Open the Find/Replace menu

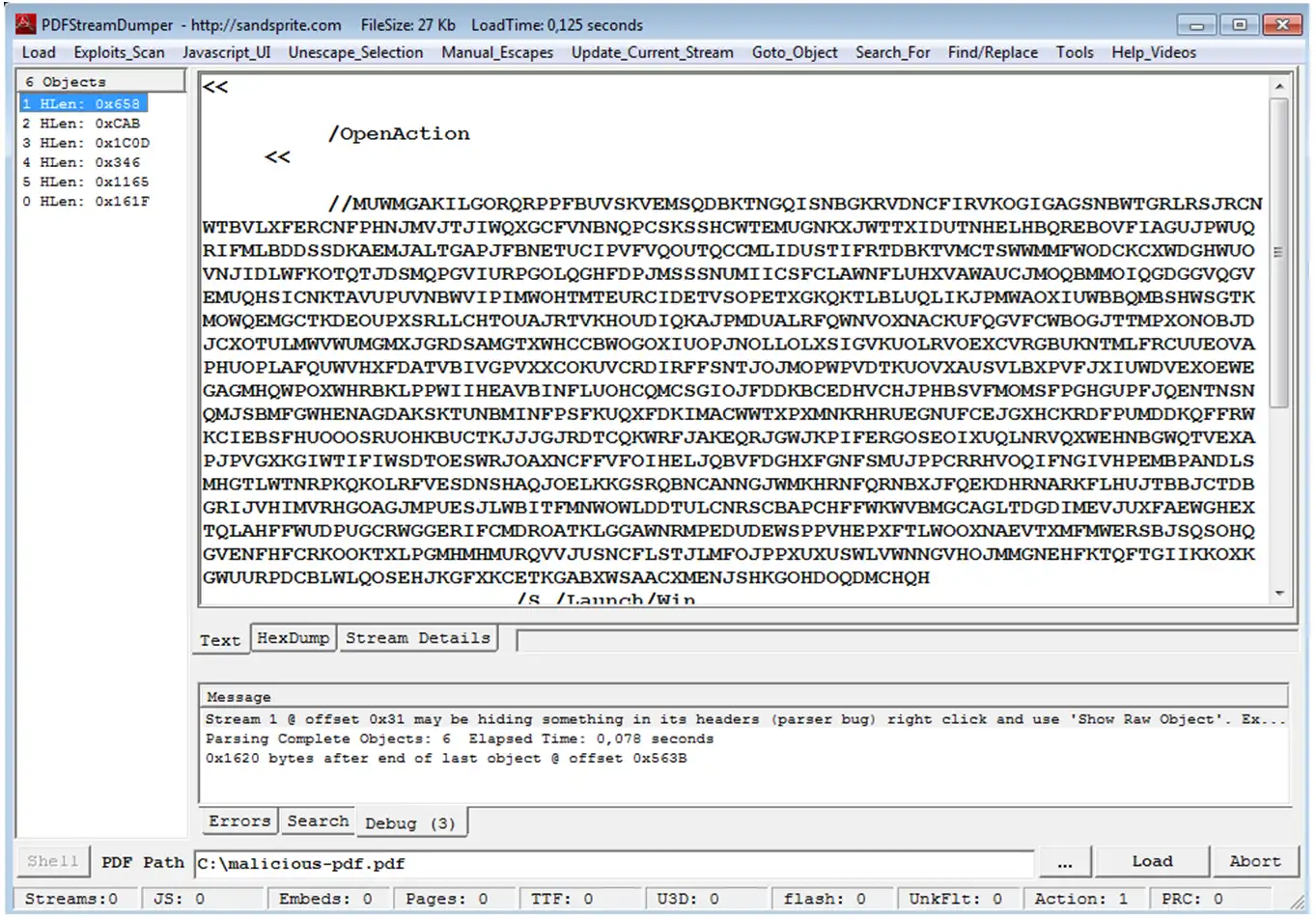coord(993,52)
